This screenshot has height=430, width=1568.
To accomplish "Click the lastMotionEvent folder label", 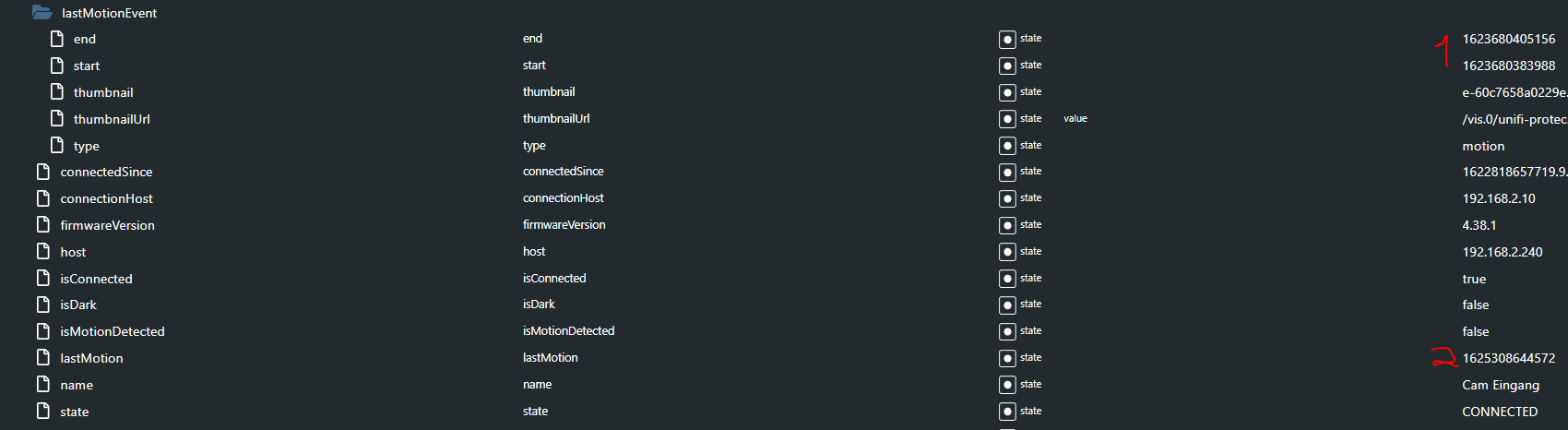I will click(x=110, y=13).
